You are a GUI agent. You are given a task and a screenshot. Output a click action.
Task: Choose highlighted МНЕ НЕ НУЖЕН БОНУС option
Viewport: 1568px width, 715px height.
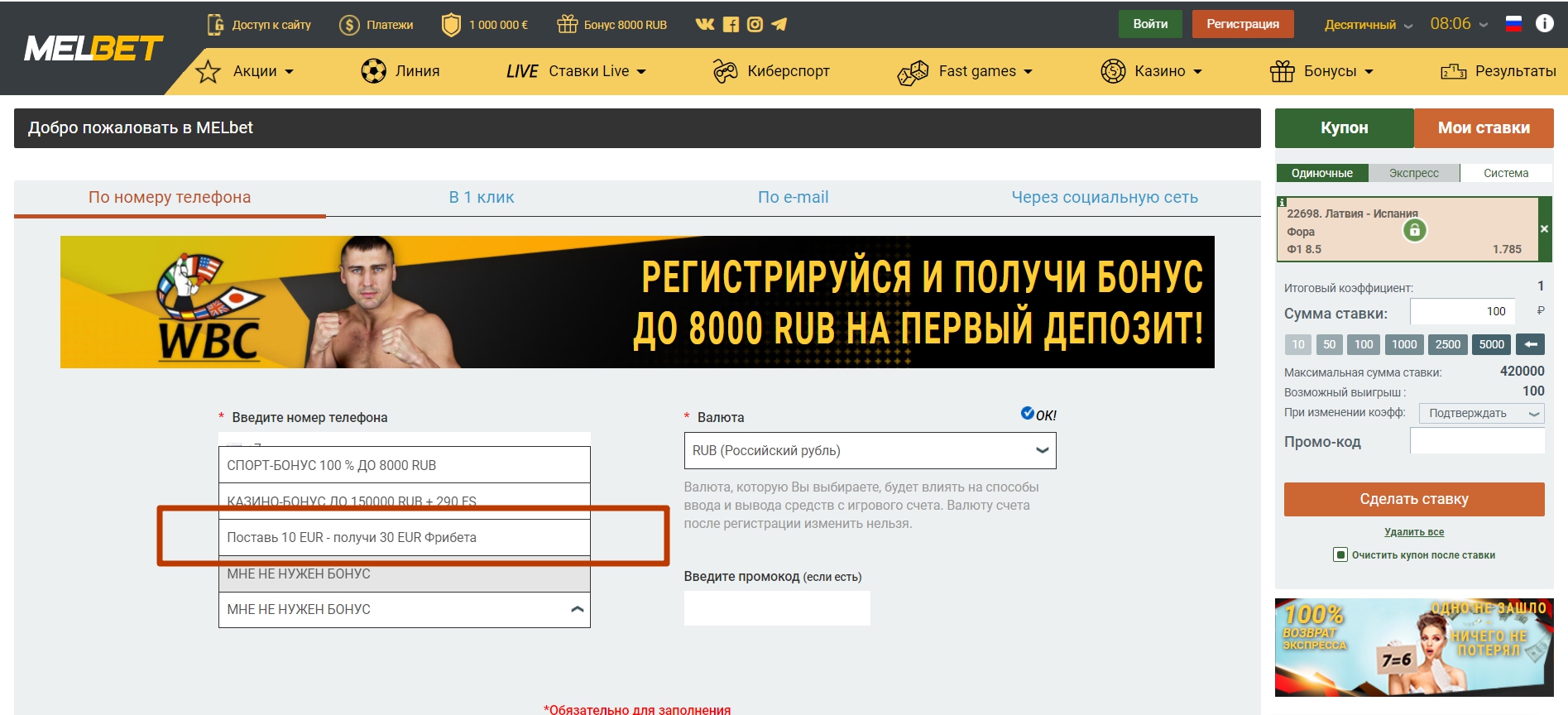405,573
